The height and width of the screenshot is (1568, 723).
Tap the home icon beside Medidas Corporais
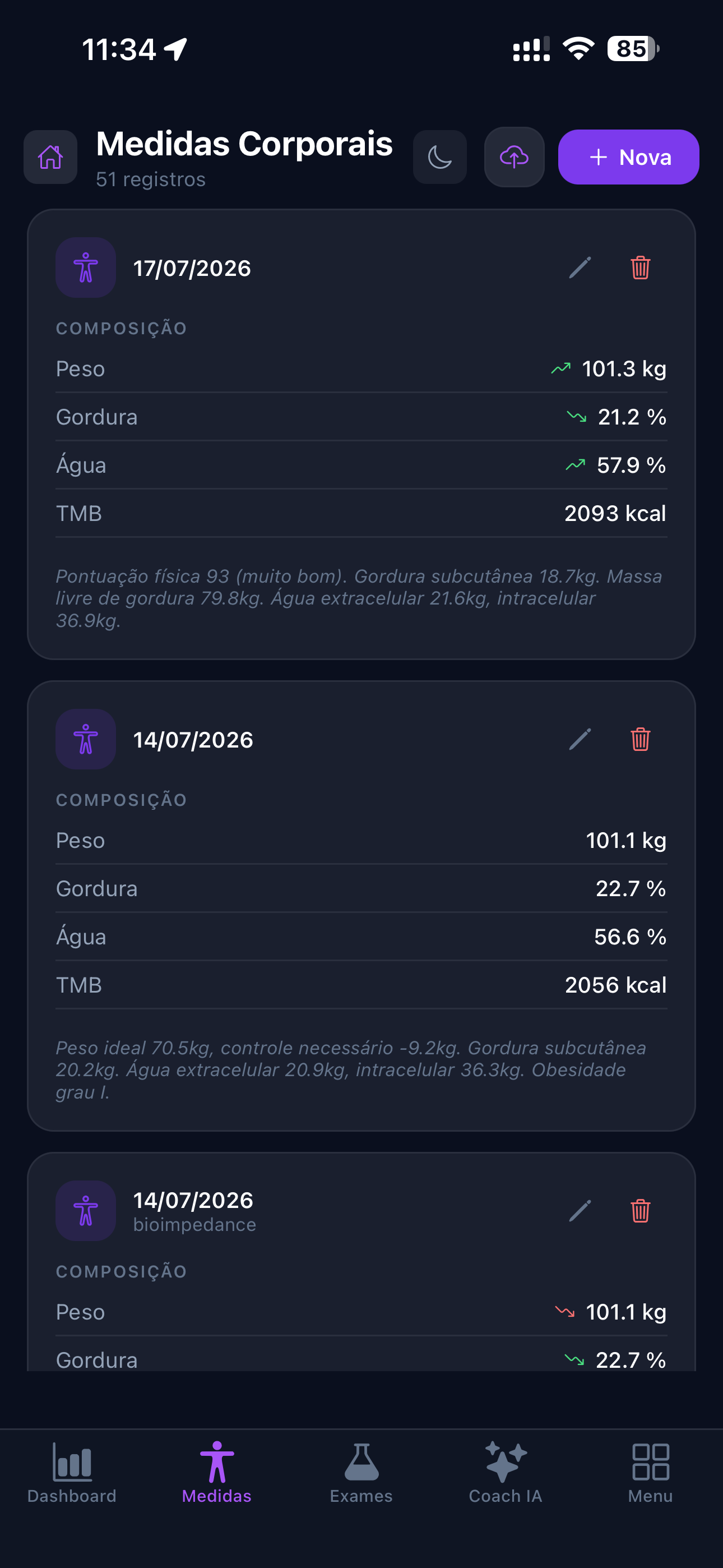[50, 157]
